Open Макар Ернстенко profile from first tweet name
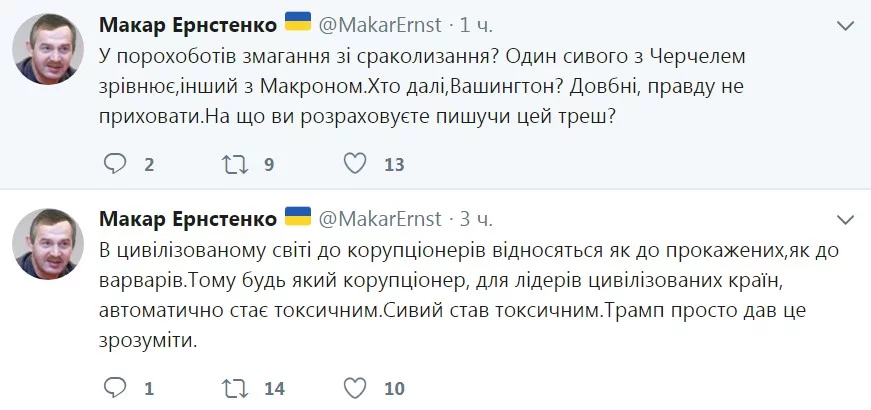The height and width of the screenshot is (410, 871). point(187,22)
